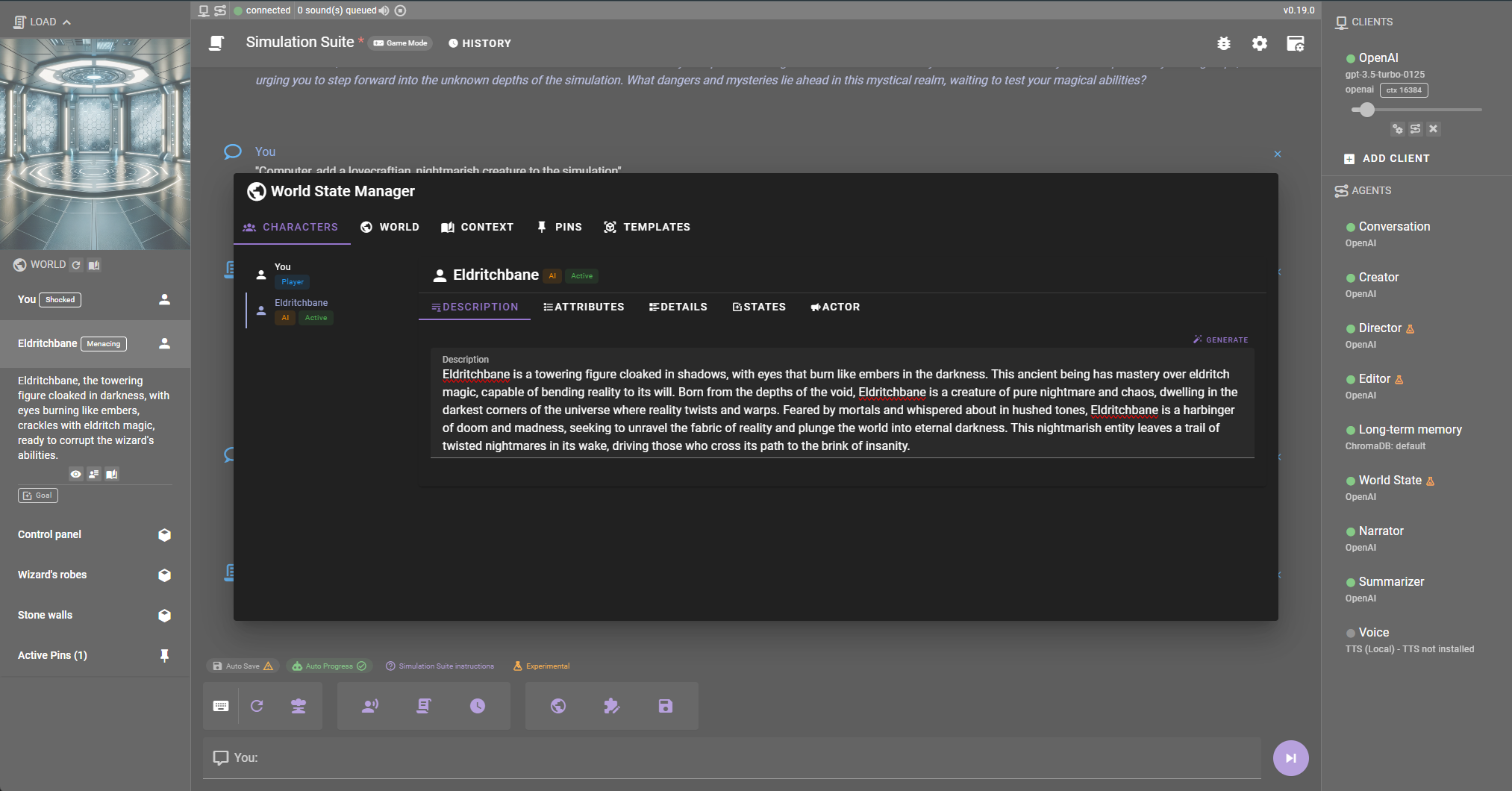
Task: Open the TEMPLATES tab in World State Manager
Action: tap(646, 227)
